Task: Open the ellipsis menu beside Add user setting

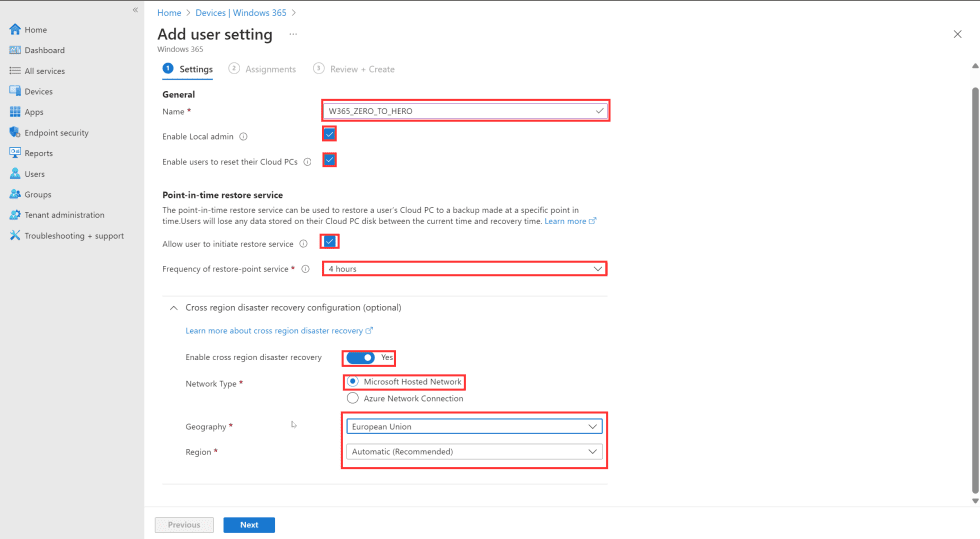Action: point(293,34)
